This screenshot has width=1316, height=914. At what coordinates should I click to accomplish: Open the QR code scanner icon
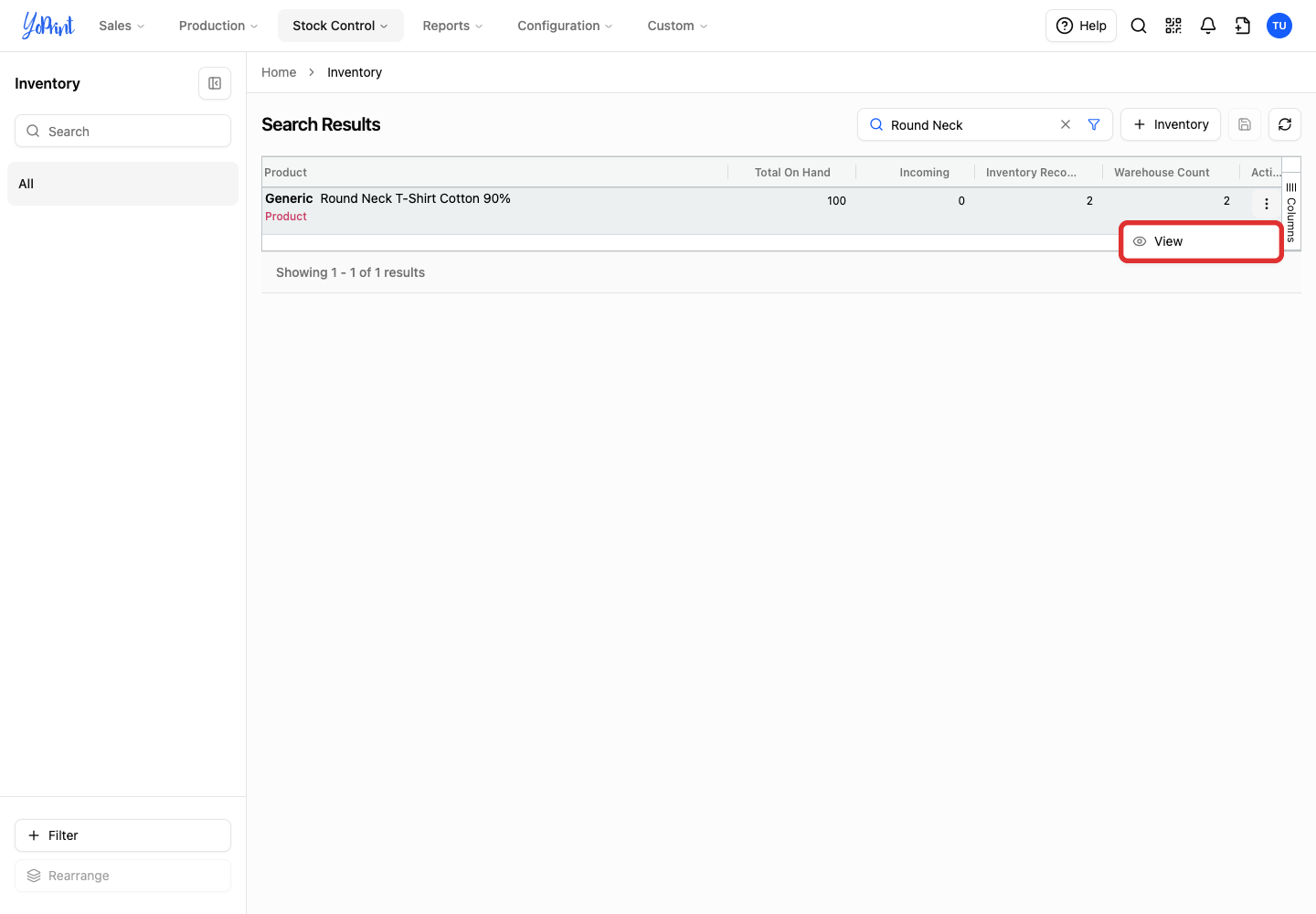click(x=1173, y=26)
